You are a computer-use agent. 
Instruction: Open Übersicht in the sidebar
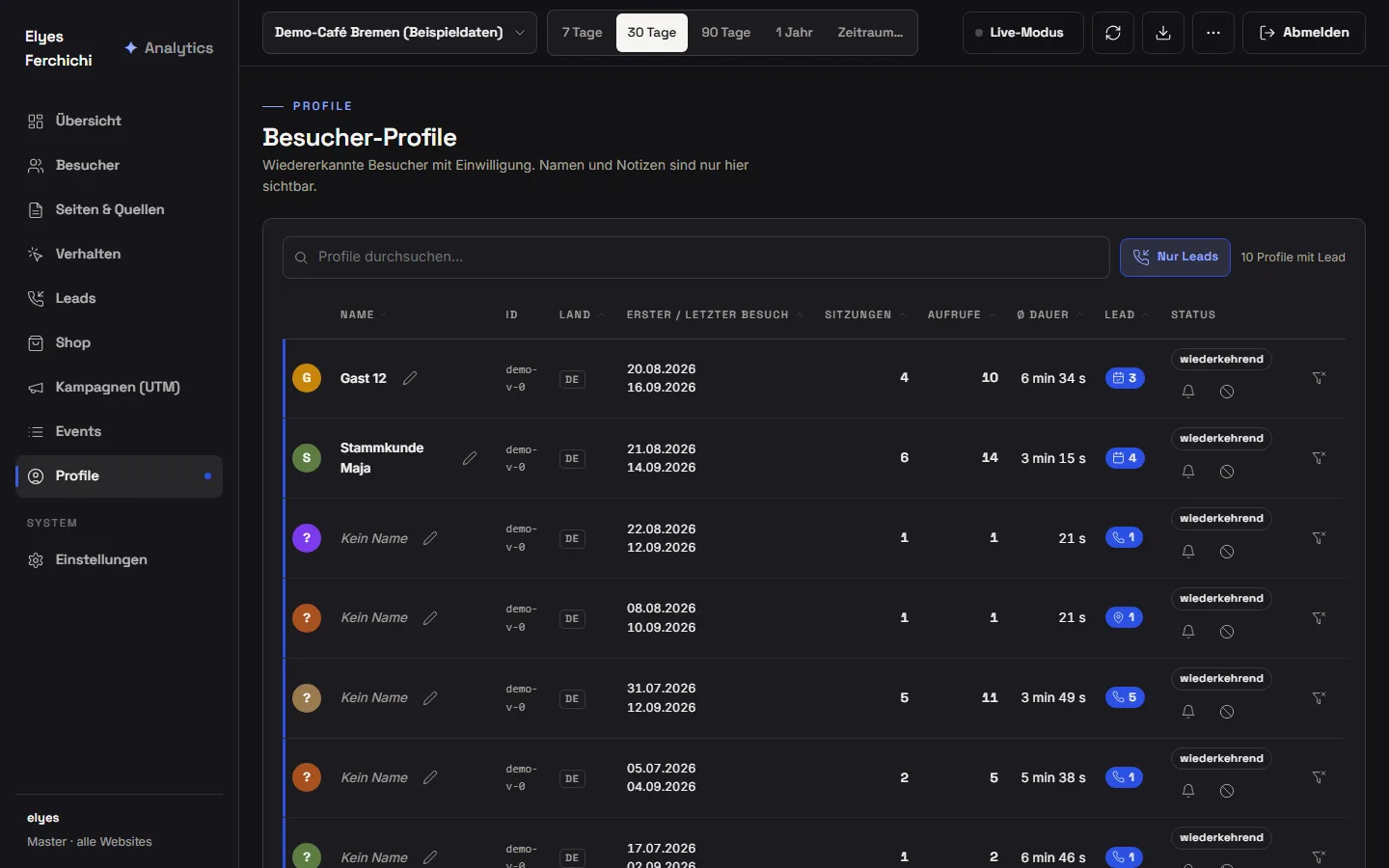coord(119,122)
